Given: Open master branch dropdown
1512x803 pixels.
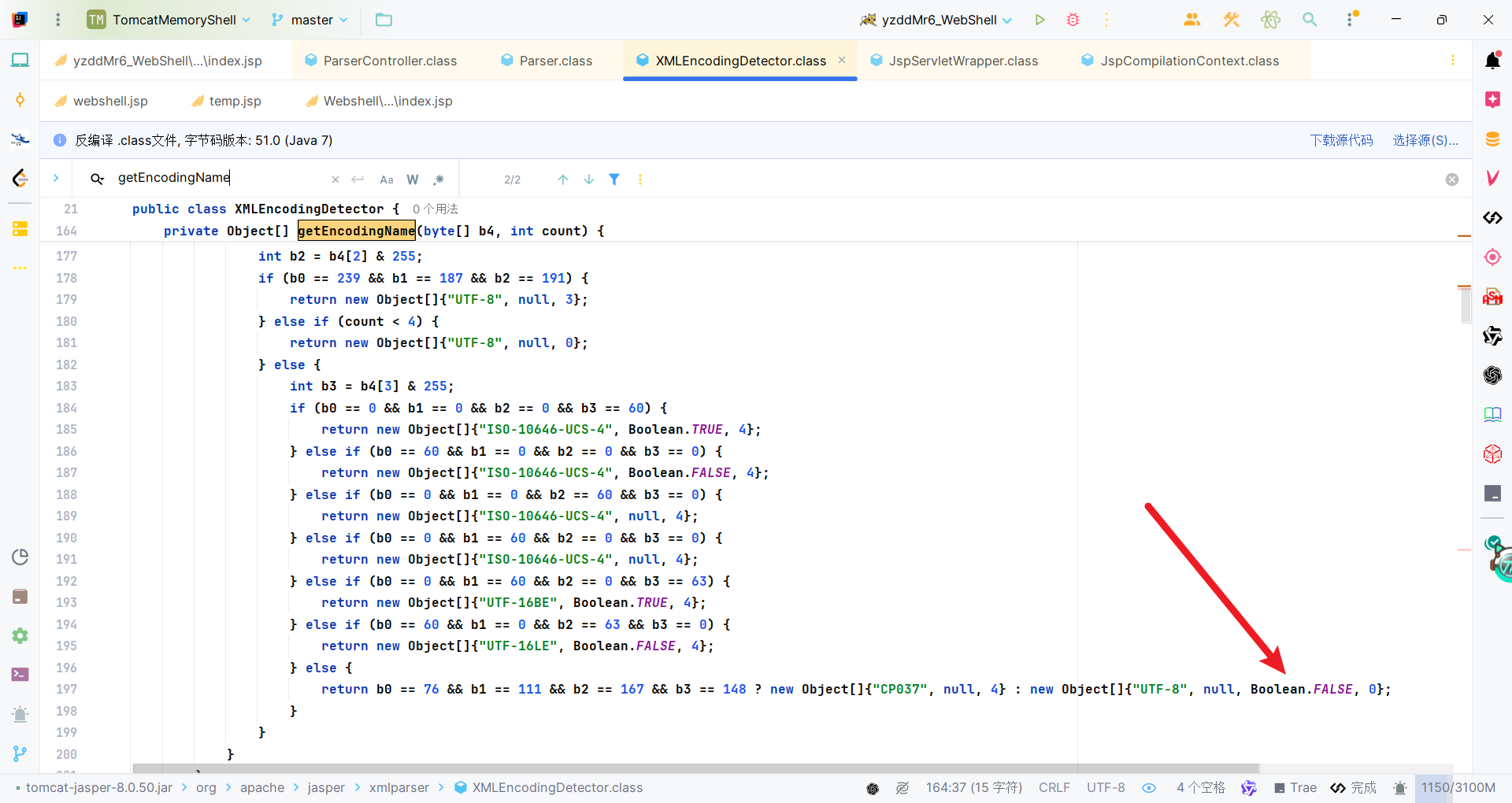Looking at the screenshot, I should click(x=309, y=20).
